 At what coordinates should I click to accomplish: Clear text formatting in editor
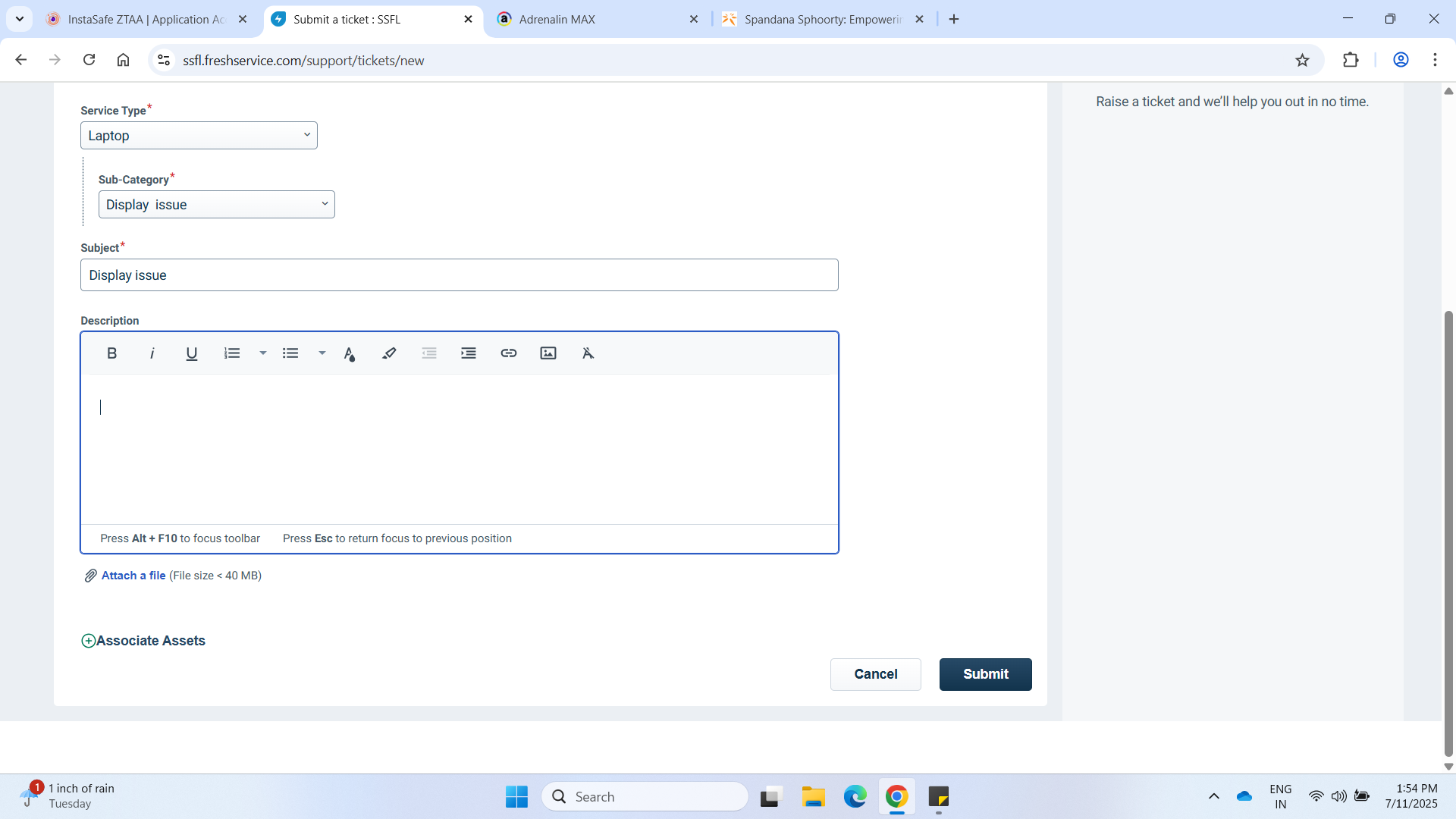tap(588, 353)
